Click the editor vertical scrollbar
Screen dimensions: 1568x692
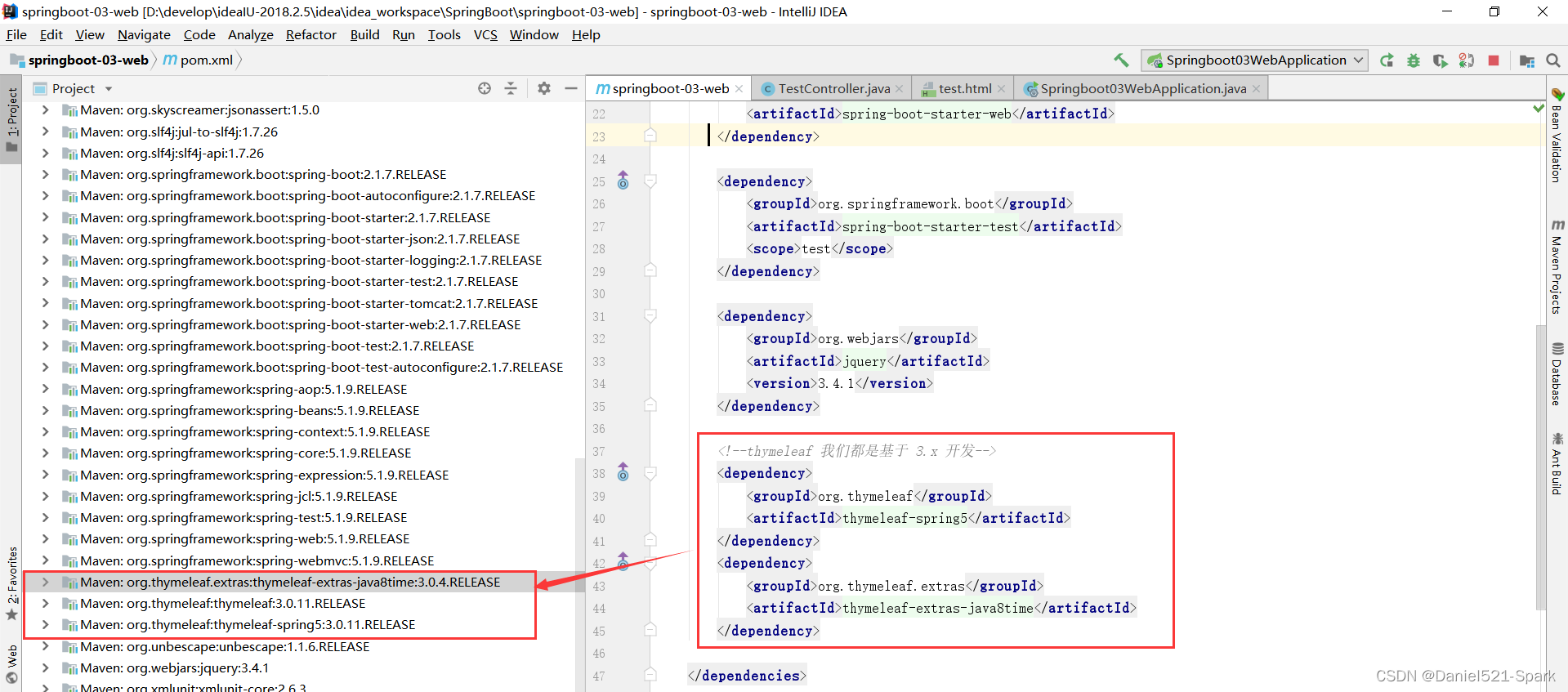point(1541,466)
